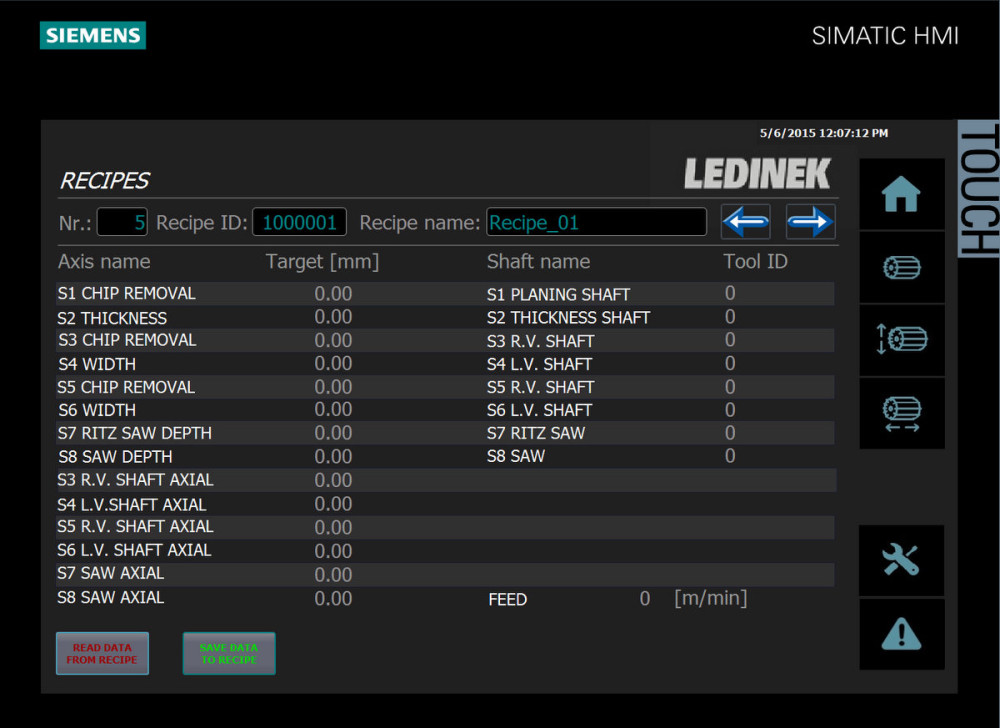The width and height of the screenshot is (1000, 728).
Task: Select S1 CHIP REMOVAL target value
Action: [333, 294]
